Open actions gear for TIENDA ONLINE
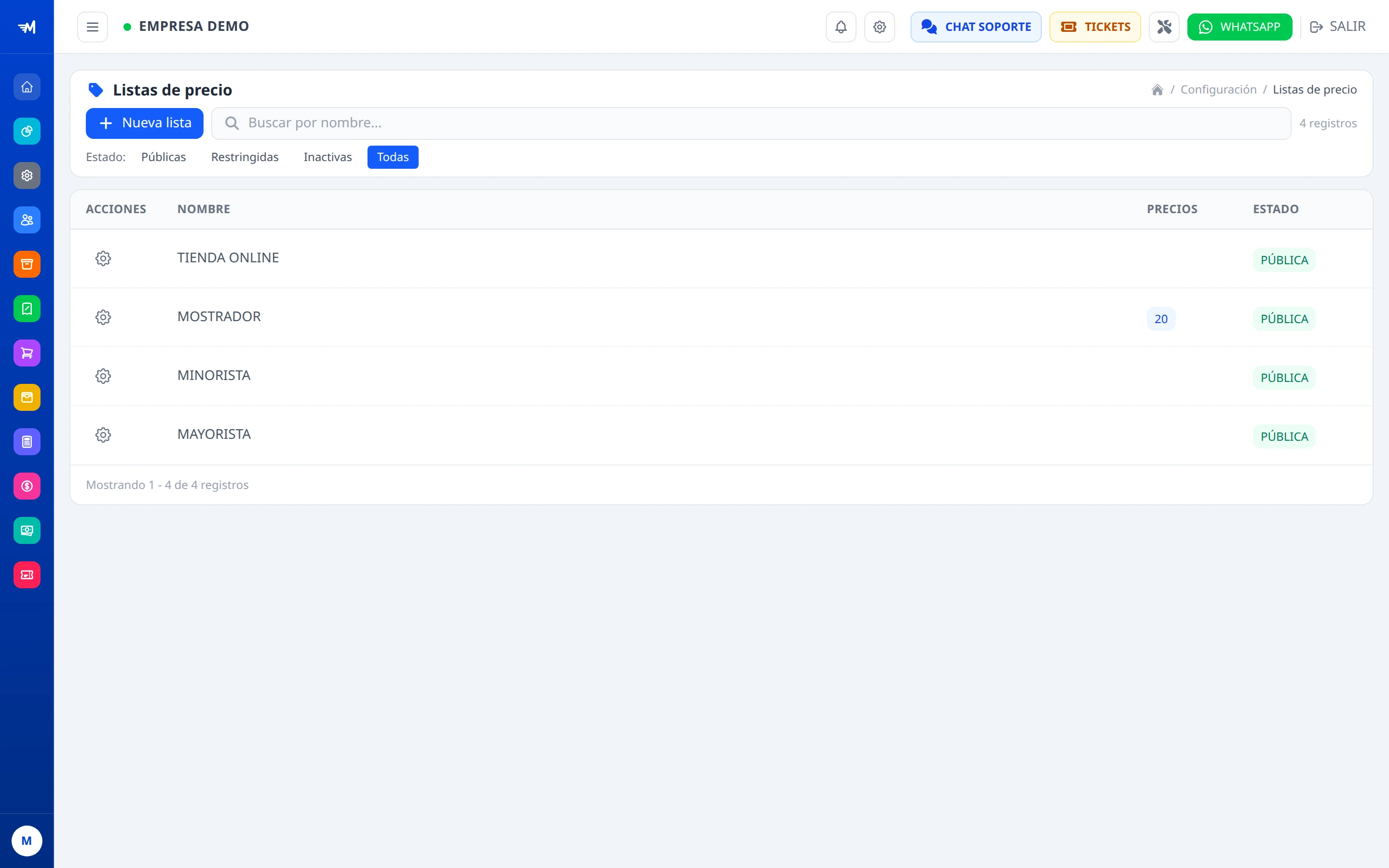Screen dimensions: 1389x868 click(x=103, y=258)
